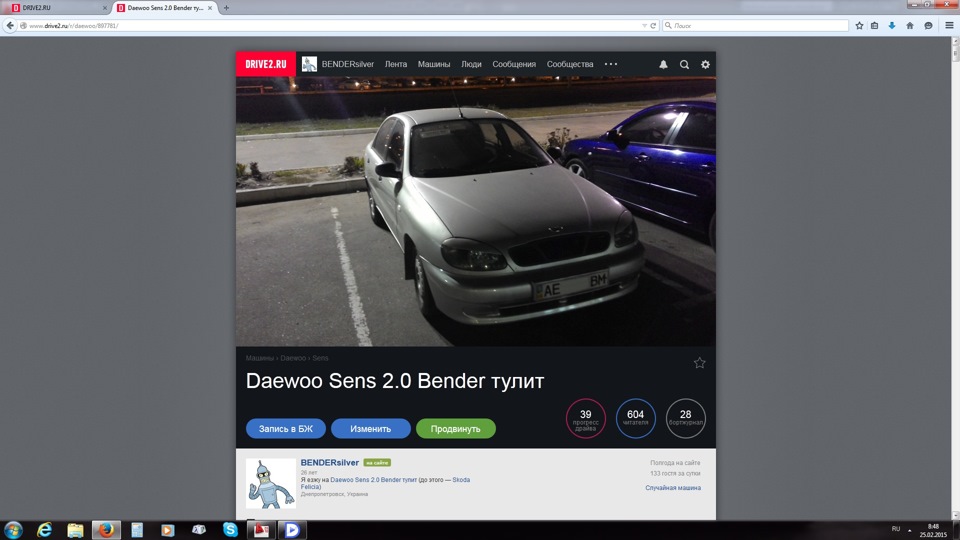Open the Bender robot avatar image
This screenshot has width=960, height=540.
[271, 484]
